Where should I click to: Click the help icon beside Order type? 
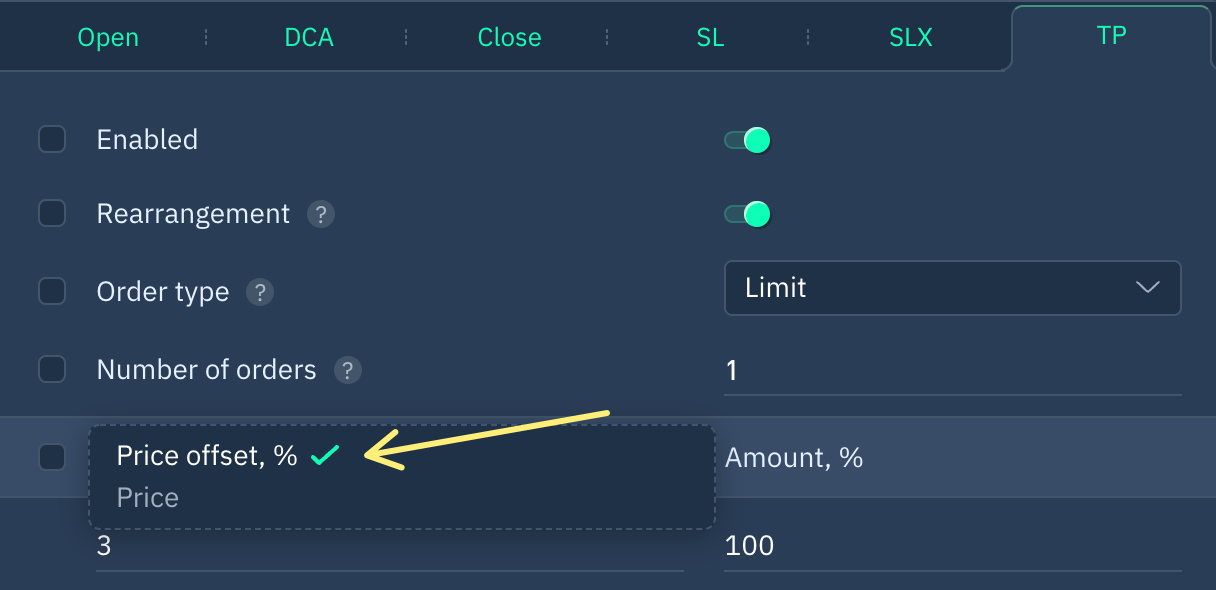(260, 292)
